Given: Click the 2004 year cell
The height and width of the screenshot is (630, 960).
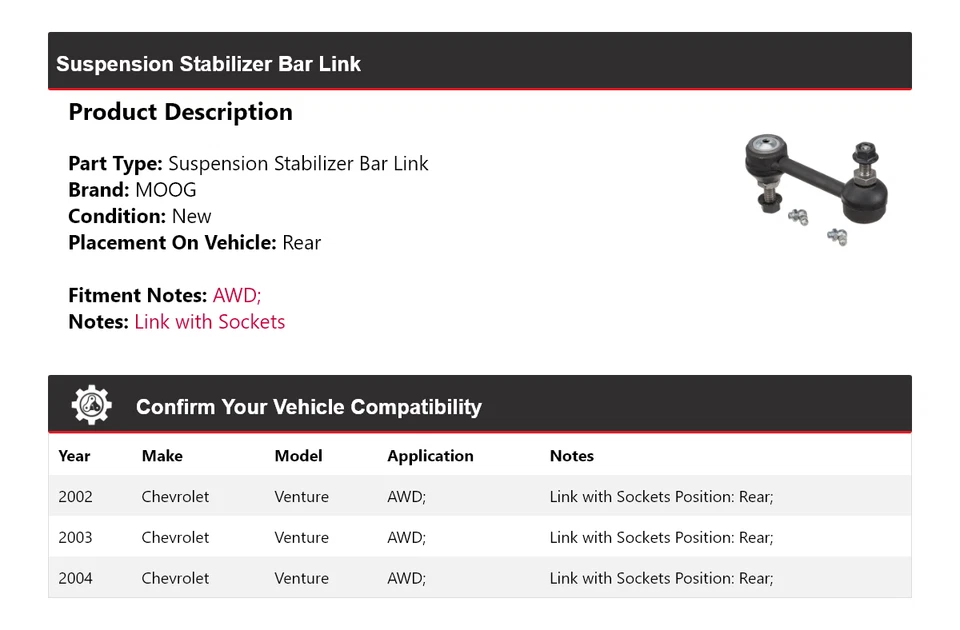Looking at the screenshot, I should 75,578.
